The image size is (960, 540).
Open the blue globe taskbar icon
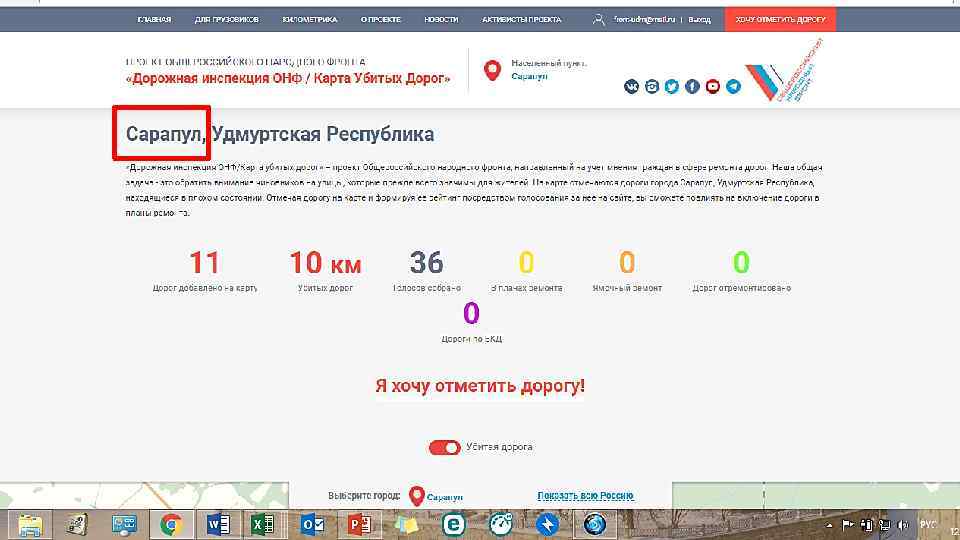[594, 525]
